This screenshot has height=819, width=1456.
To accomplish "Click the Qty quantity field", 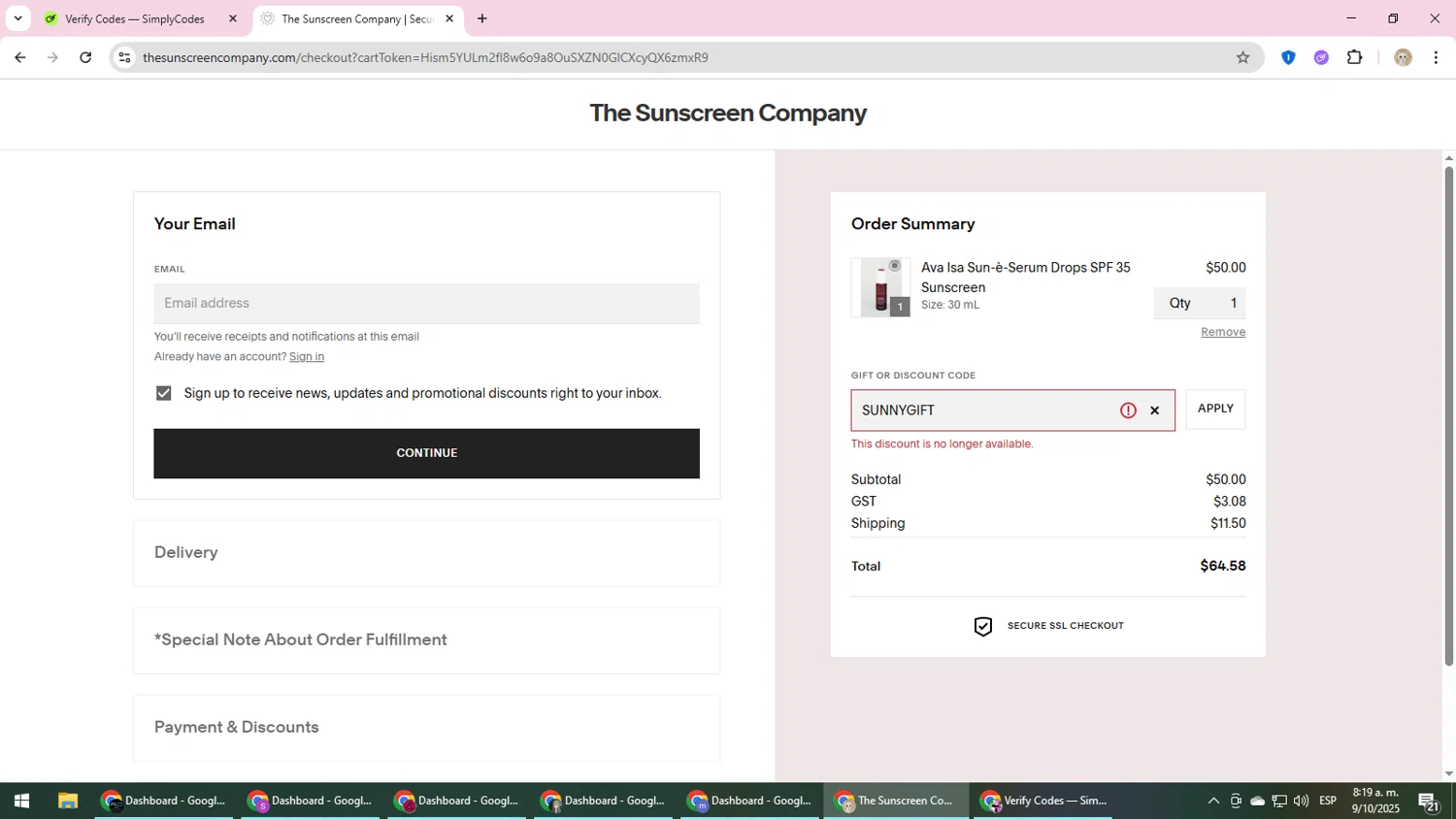I will click(1200, 303).
